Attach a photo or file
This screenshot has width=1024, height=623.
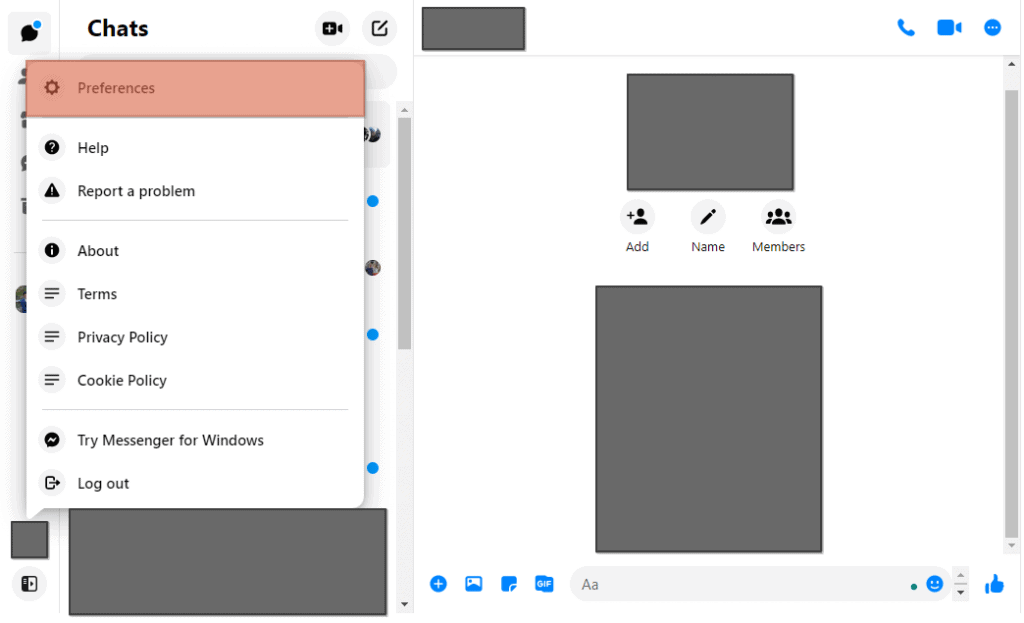coord(473,583)
